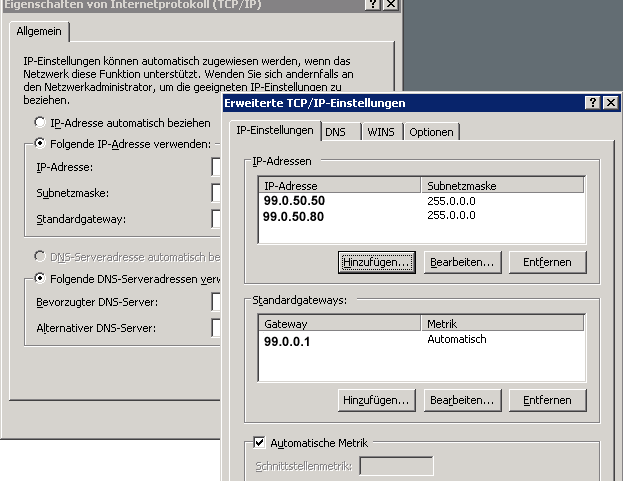Screen dimensions: 623x481
Task: Click the Alternativer DNS-Server field
Action: coord(216,328)
